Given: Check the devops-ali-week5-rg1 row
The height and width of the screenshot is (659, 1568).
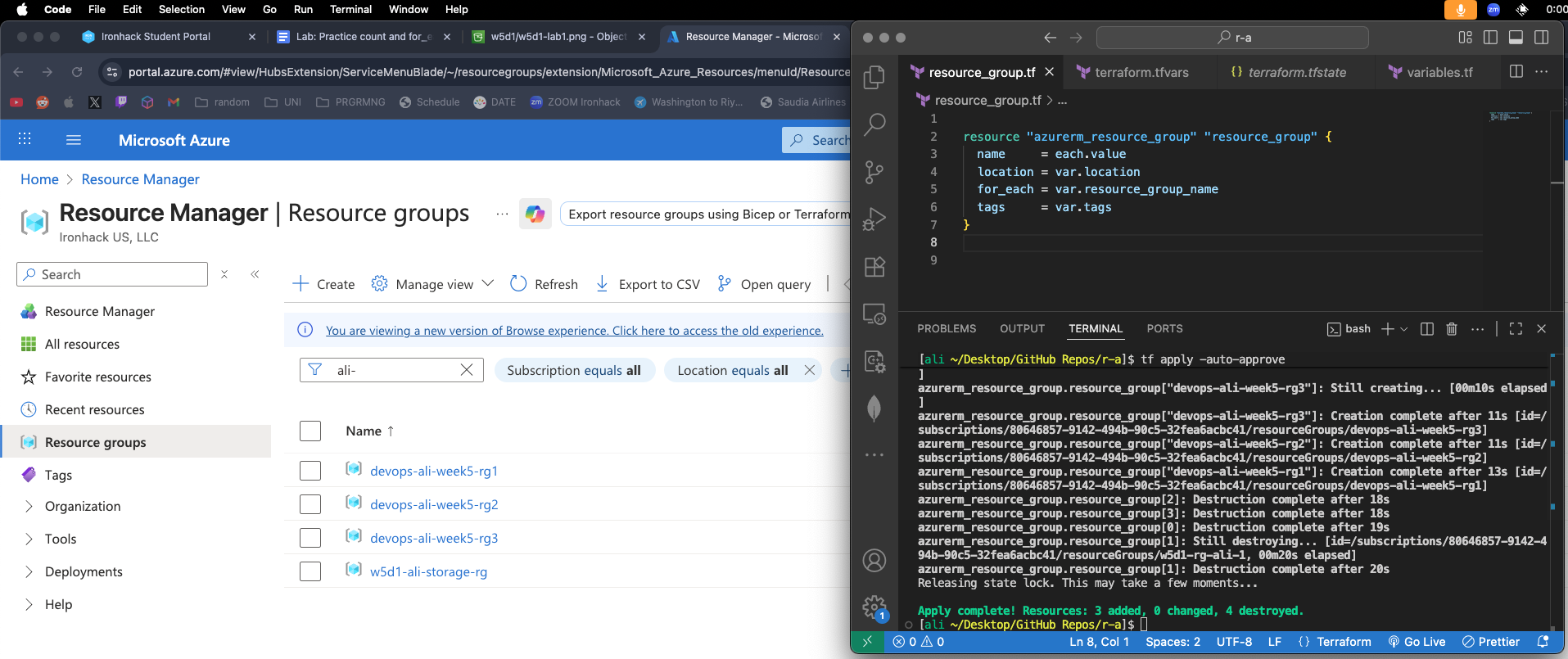Looking at the screenshot, I should [x=310, y=471].
